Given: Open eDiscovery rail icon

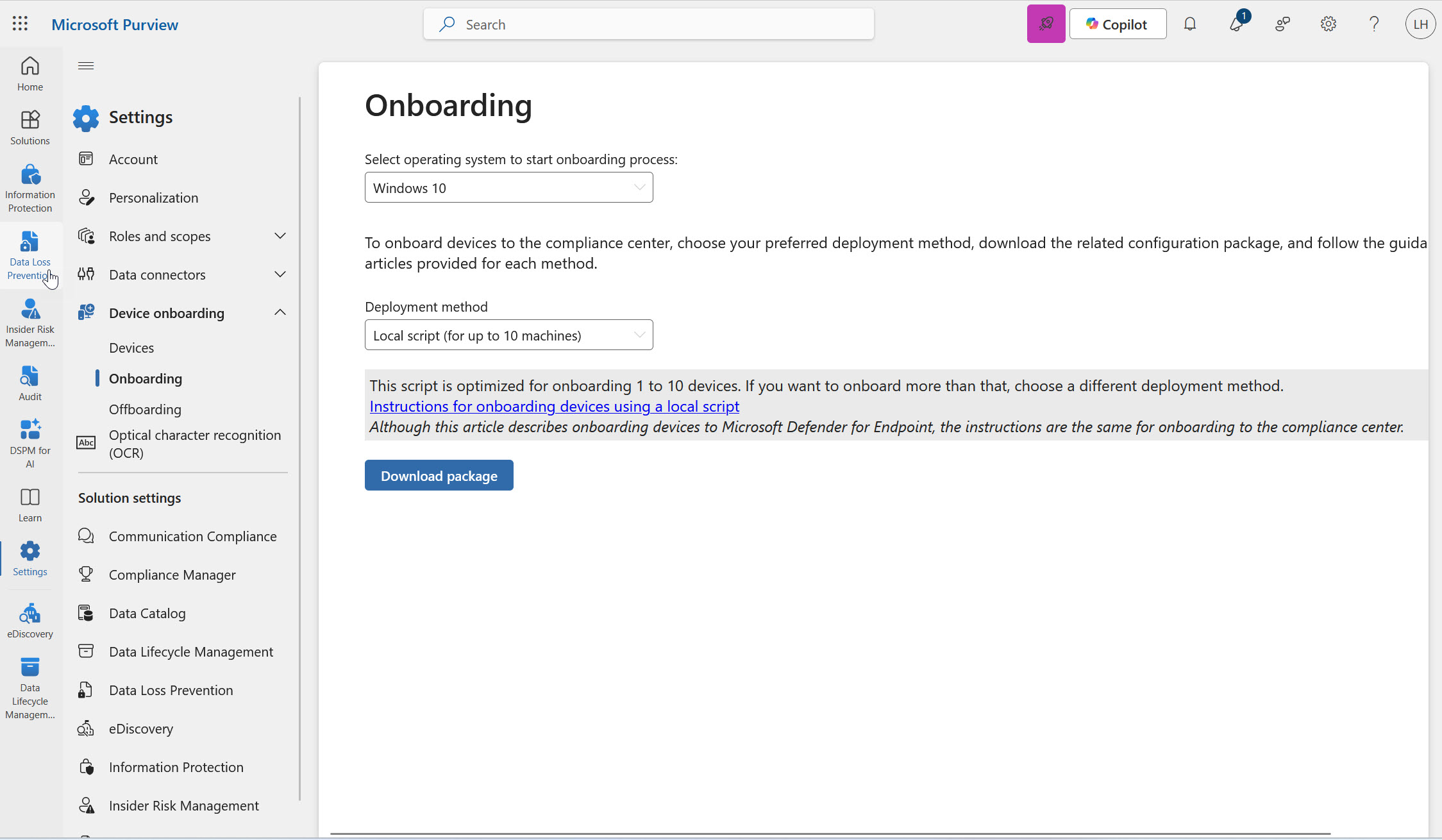Looking at the screenshot, I should [30, 621].
